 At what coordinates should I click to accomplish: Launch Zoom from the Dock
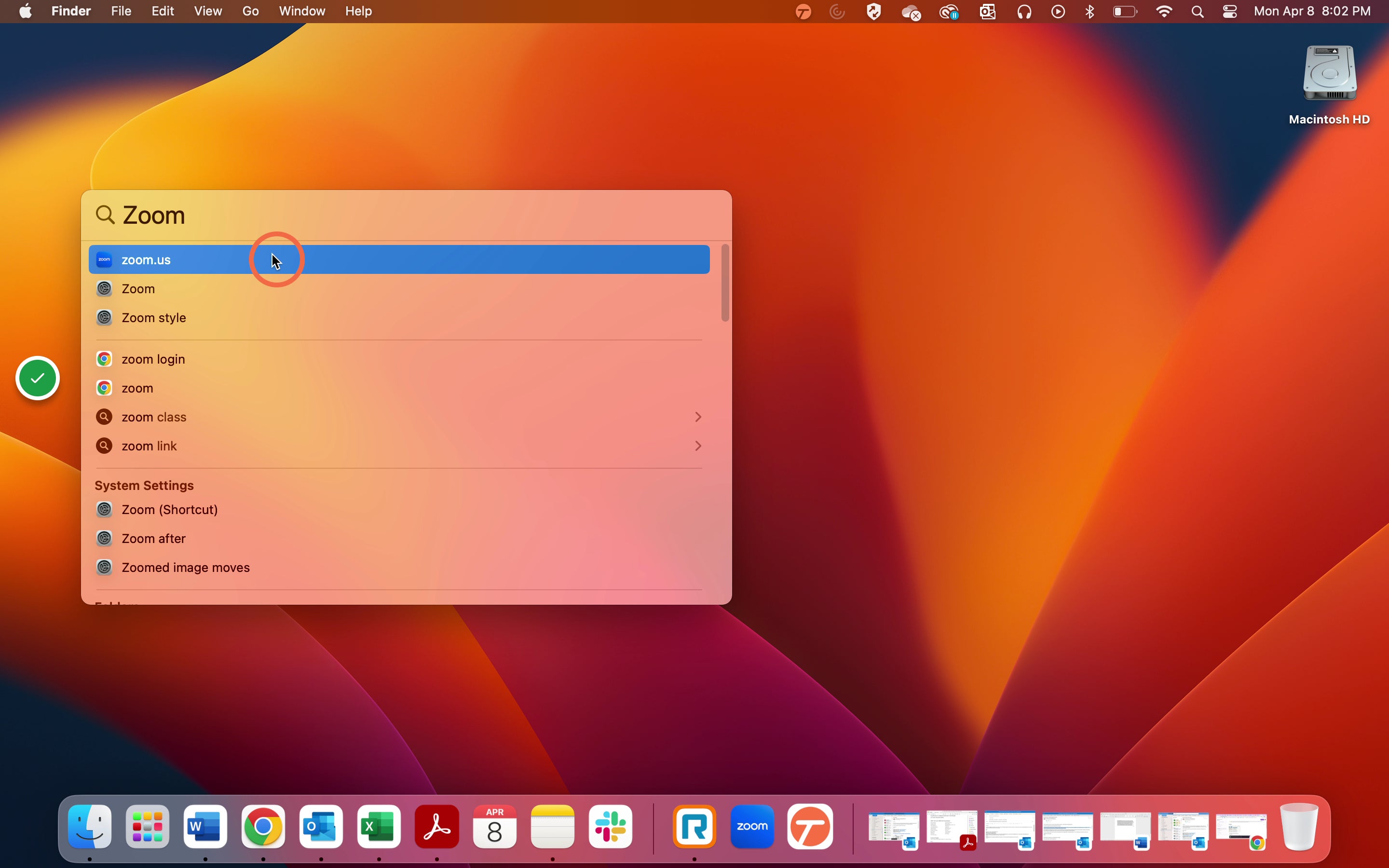point(752,827)
